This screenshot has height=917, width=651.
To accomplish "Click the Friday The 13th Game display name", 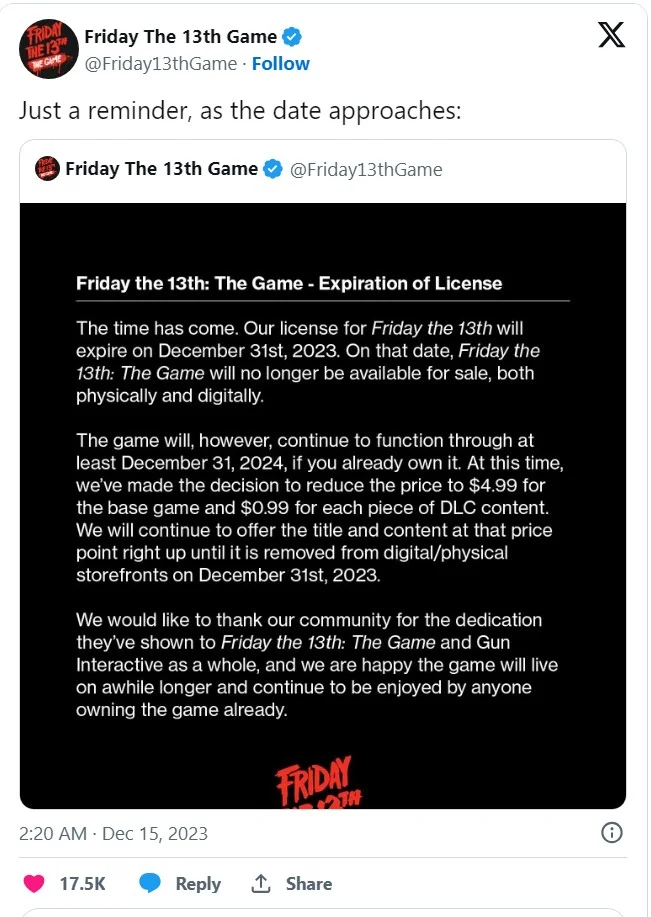I will (181, 36).
